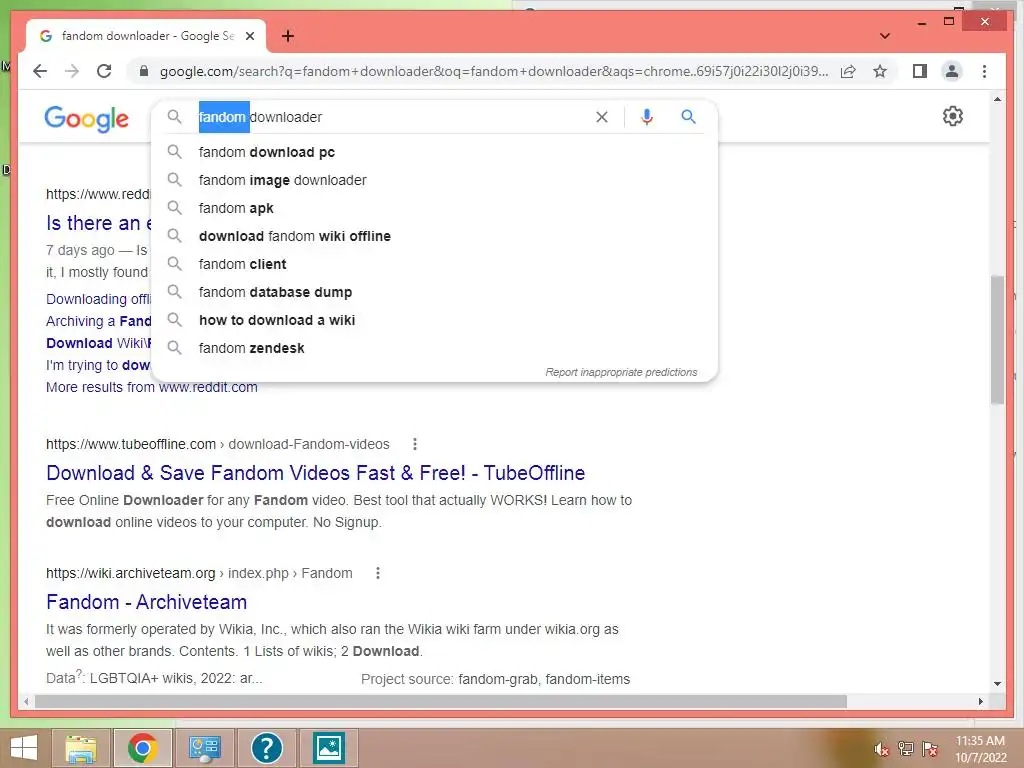
Task: Close the fandom downloader tab
Action: click(249, 36)
